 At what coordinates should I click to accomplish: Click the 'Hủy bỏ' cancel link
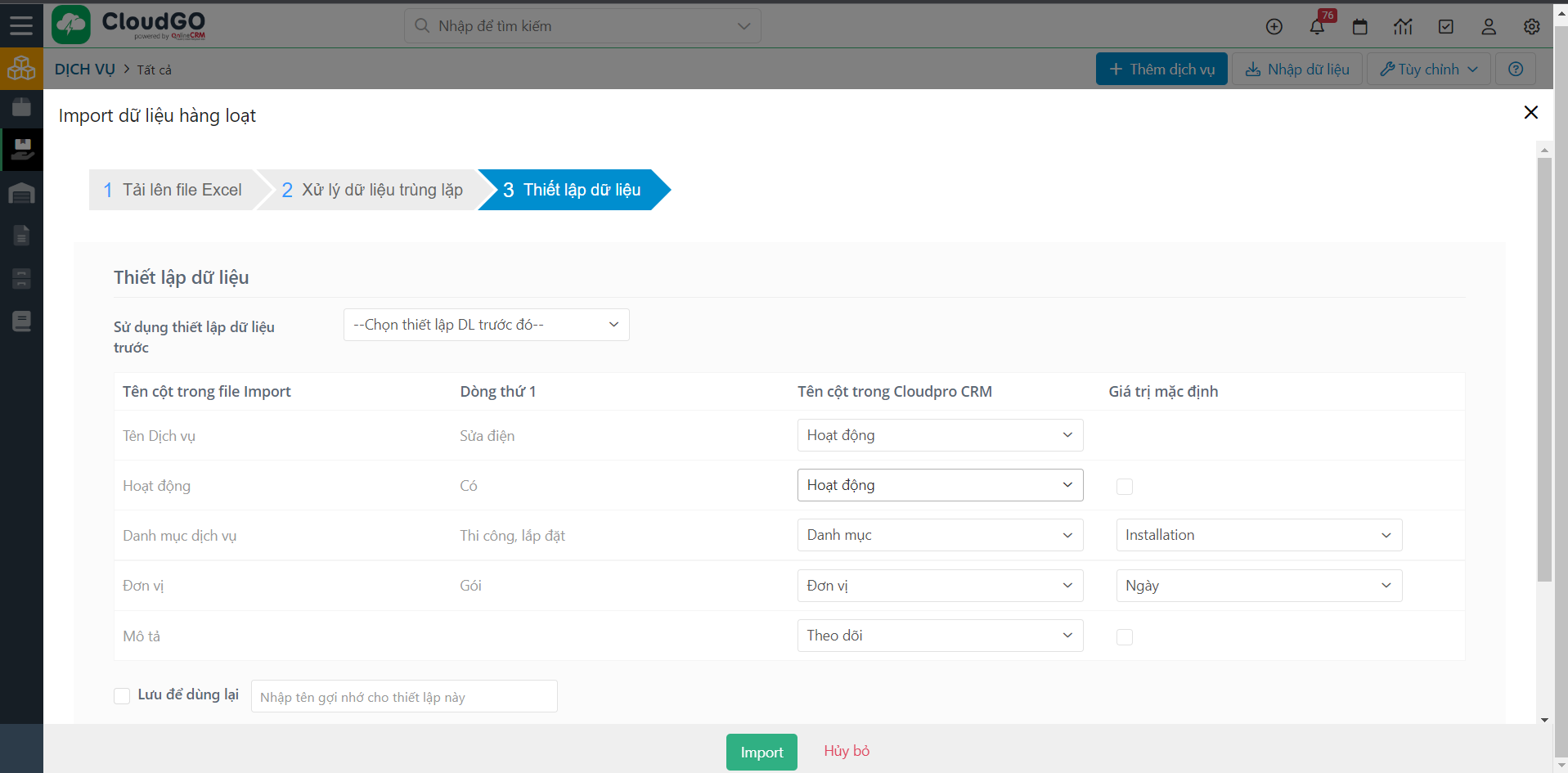coord(847,751)
